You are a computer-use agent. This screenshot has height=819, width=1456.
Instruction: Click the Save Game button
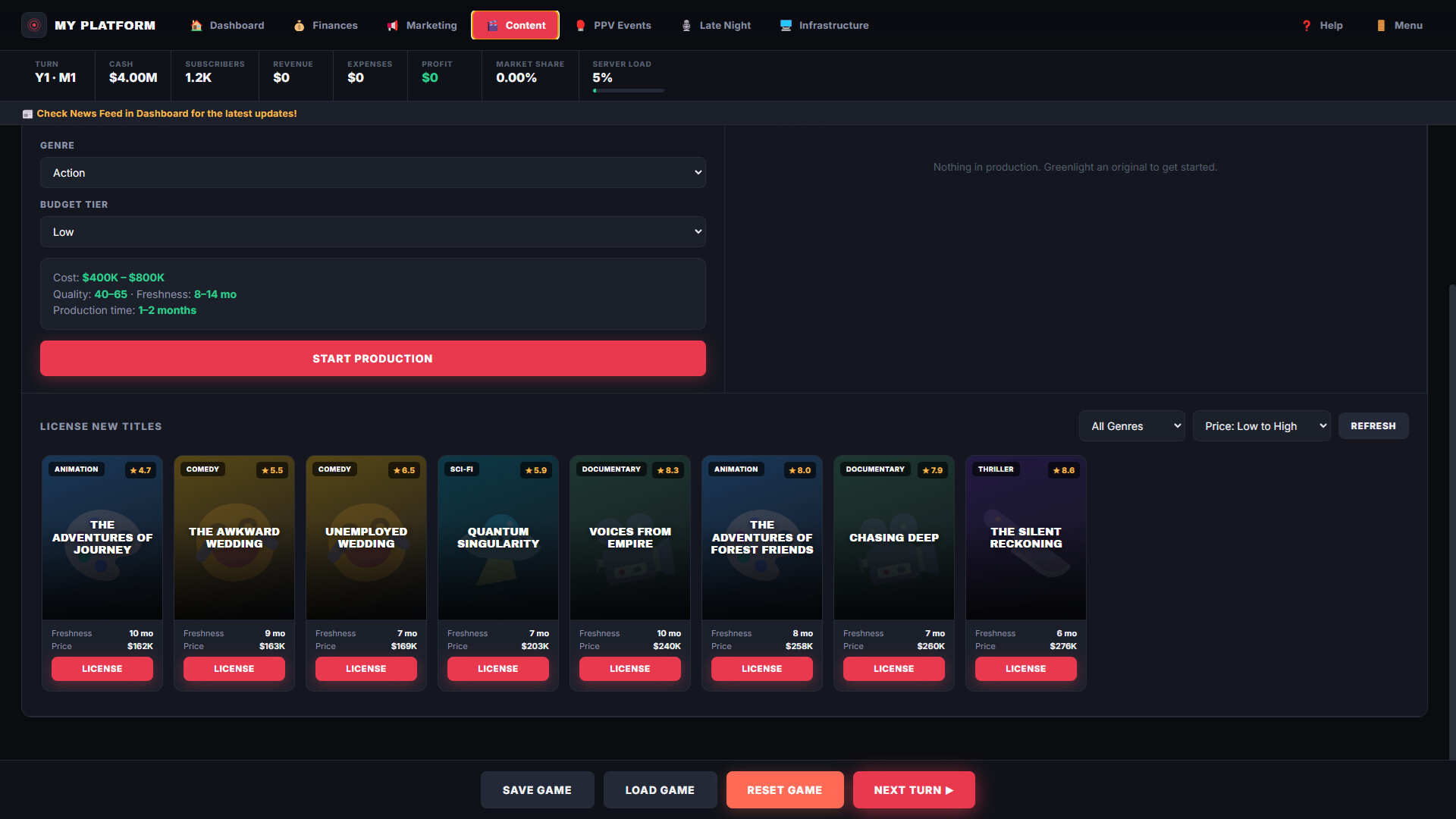[537, 790]
